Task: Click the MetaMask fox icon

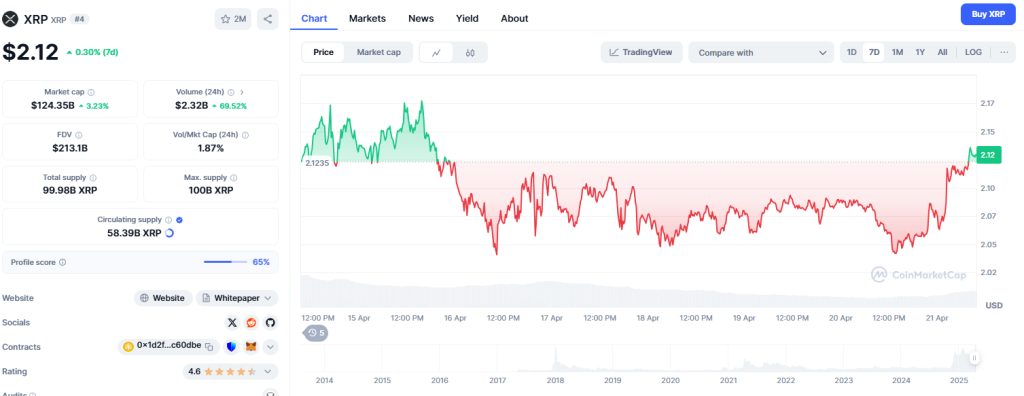Action: [x=251, y=347]
